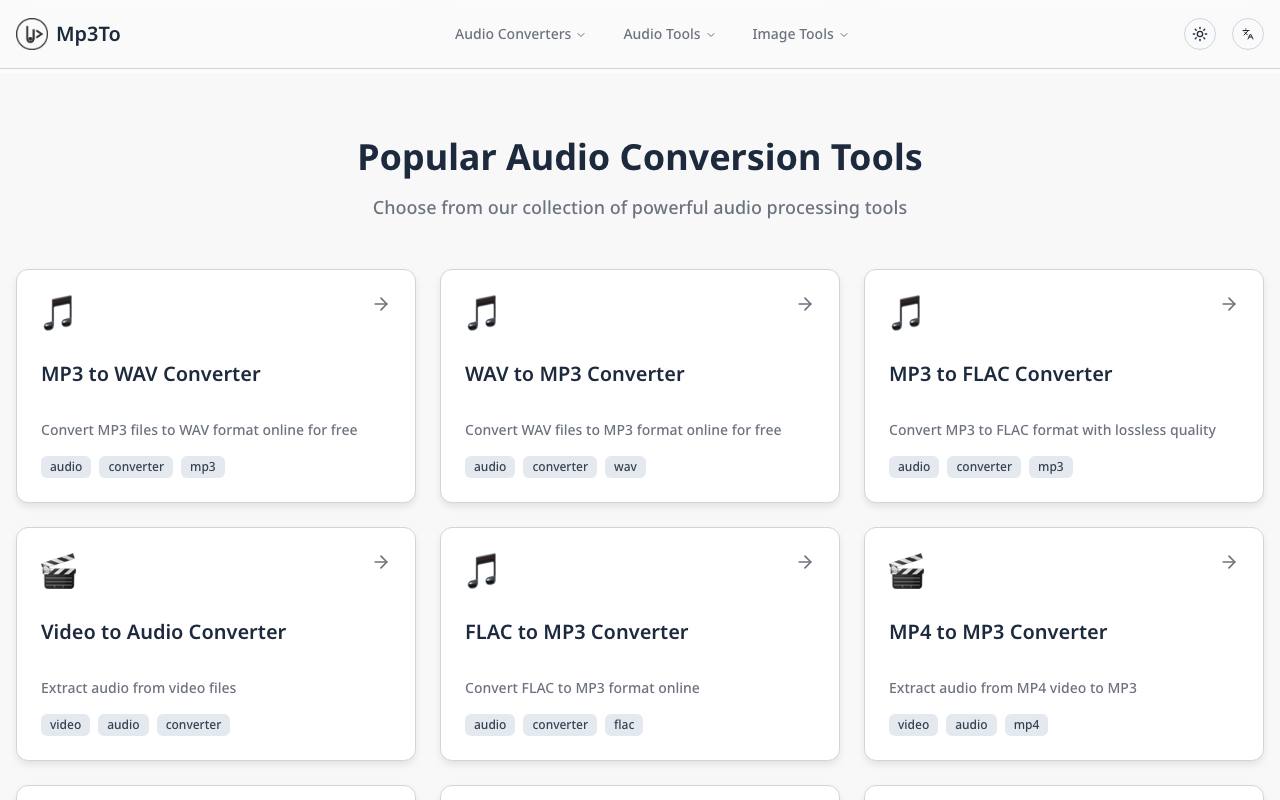Expand the Audio Converters dropdown menu
1280x800 pixels.
pyautogui.click(x=520, y=34)
